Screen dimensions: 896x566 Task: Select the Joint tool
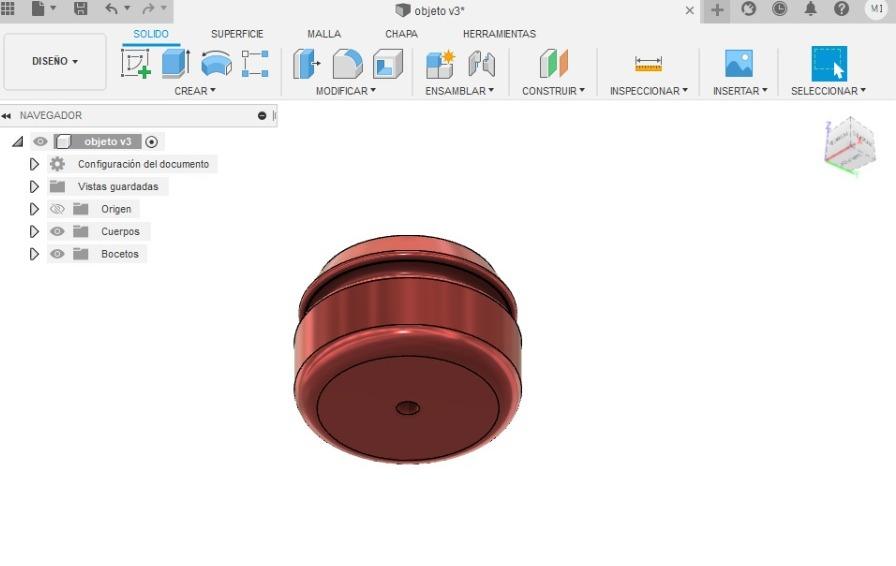pos(482,63)
